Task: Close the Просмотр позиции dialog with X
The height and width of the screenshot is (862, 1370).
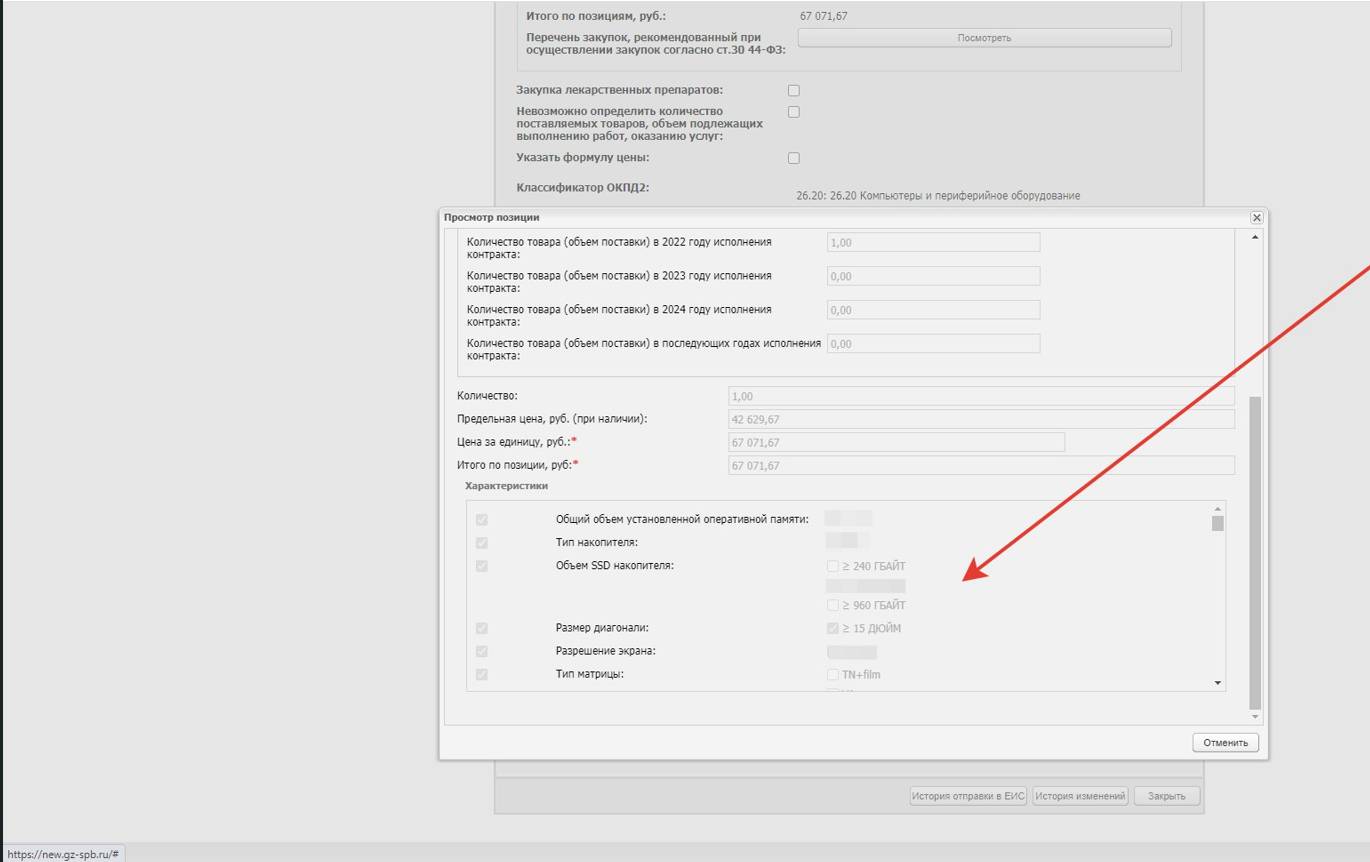Action: (x=1257, y=217)
